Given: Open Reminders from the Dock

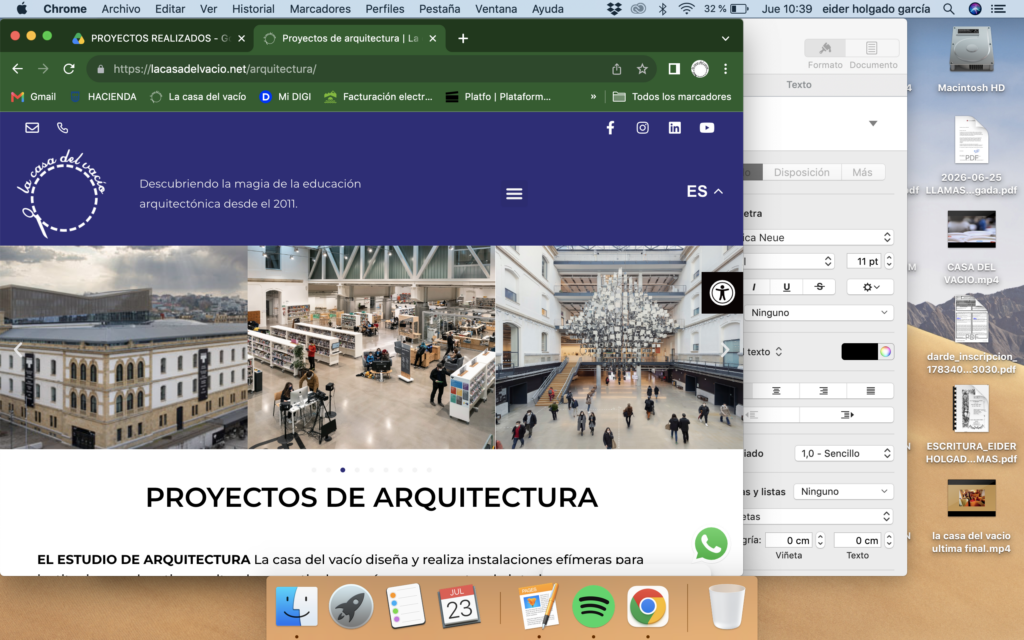Looking at the screenshot, I should (x=405, y=607).
